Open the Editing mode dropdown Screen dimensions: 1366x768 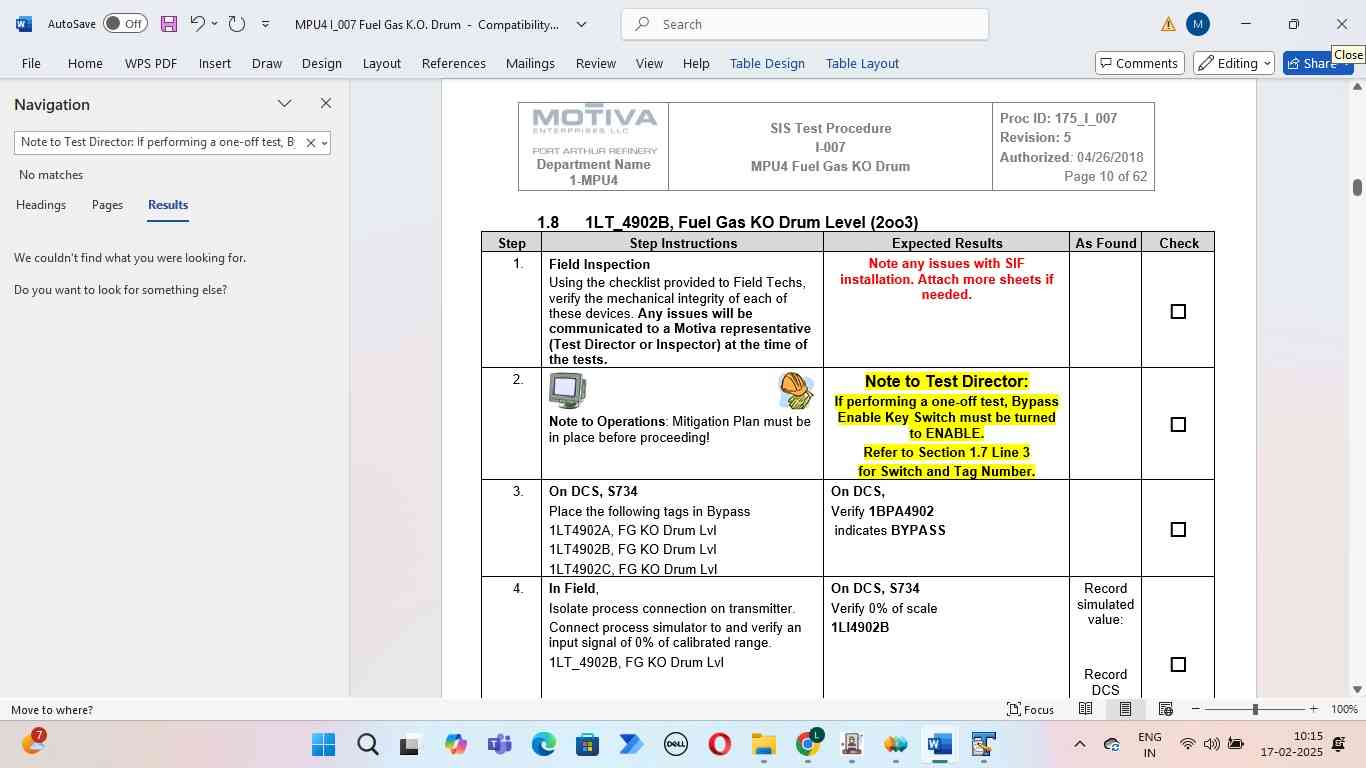click(x=1235, y=63)
